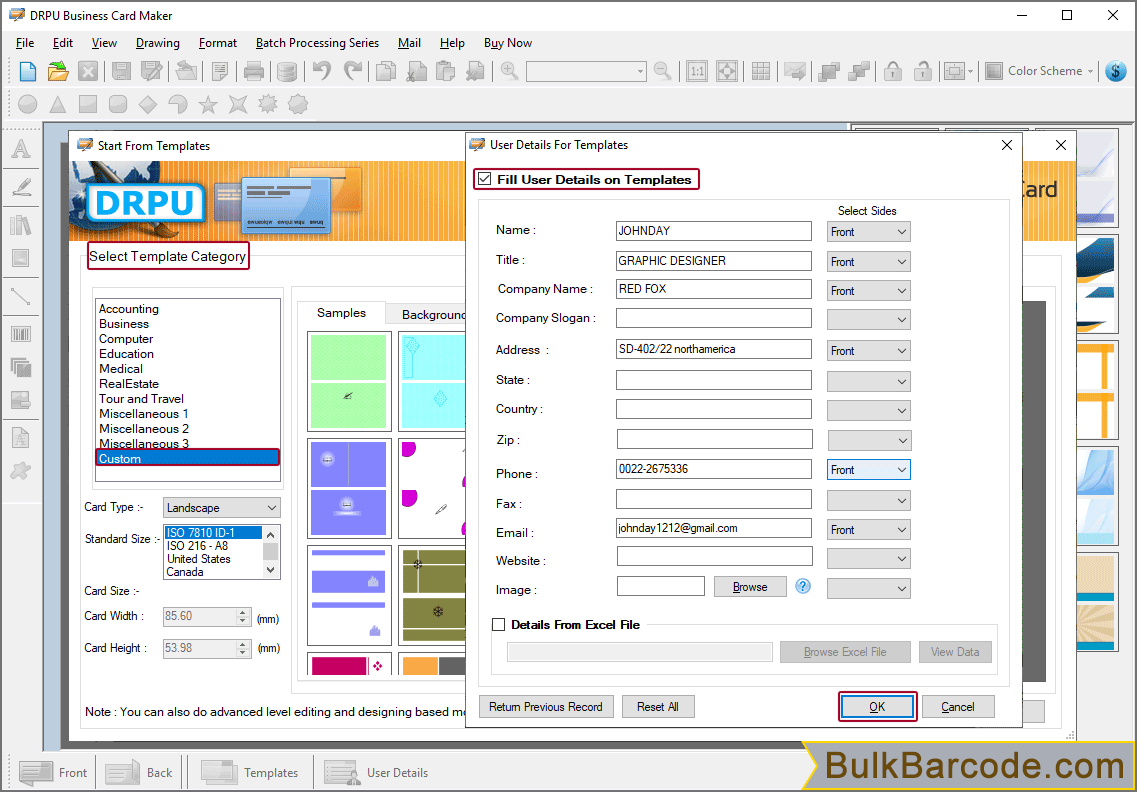Click the New document icon
The image size is (1137, 792).
tap(28, 71)
